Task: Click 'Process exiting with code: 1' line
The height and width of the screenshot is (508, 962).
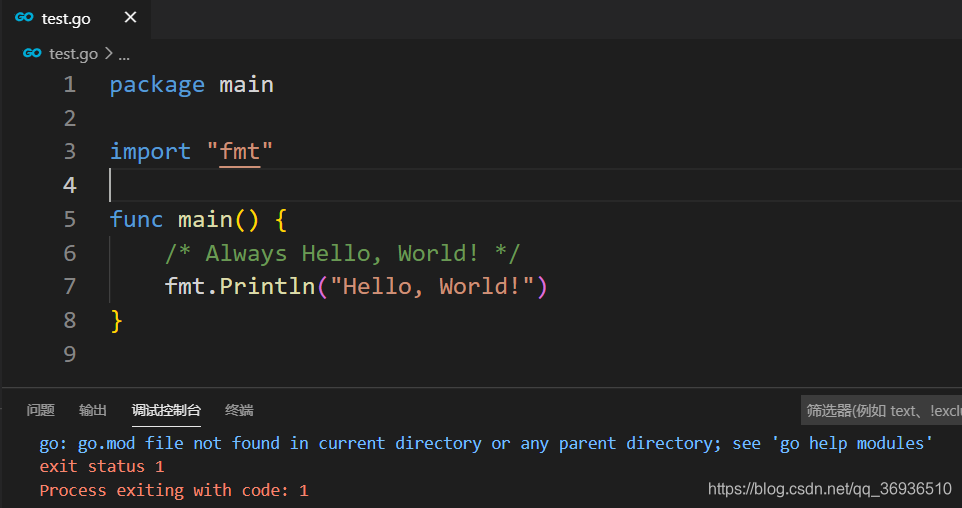Action: [174, 490]
